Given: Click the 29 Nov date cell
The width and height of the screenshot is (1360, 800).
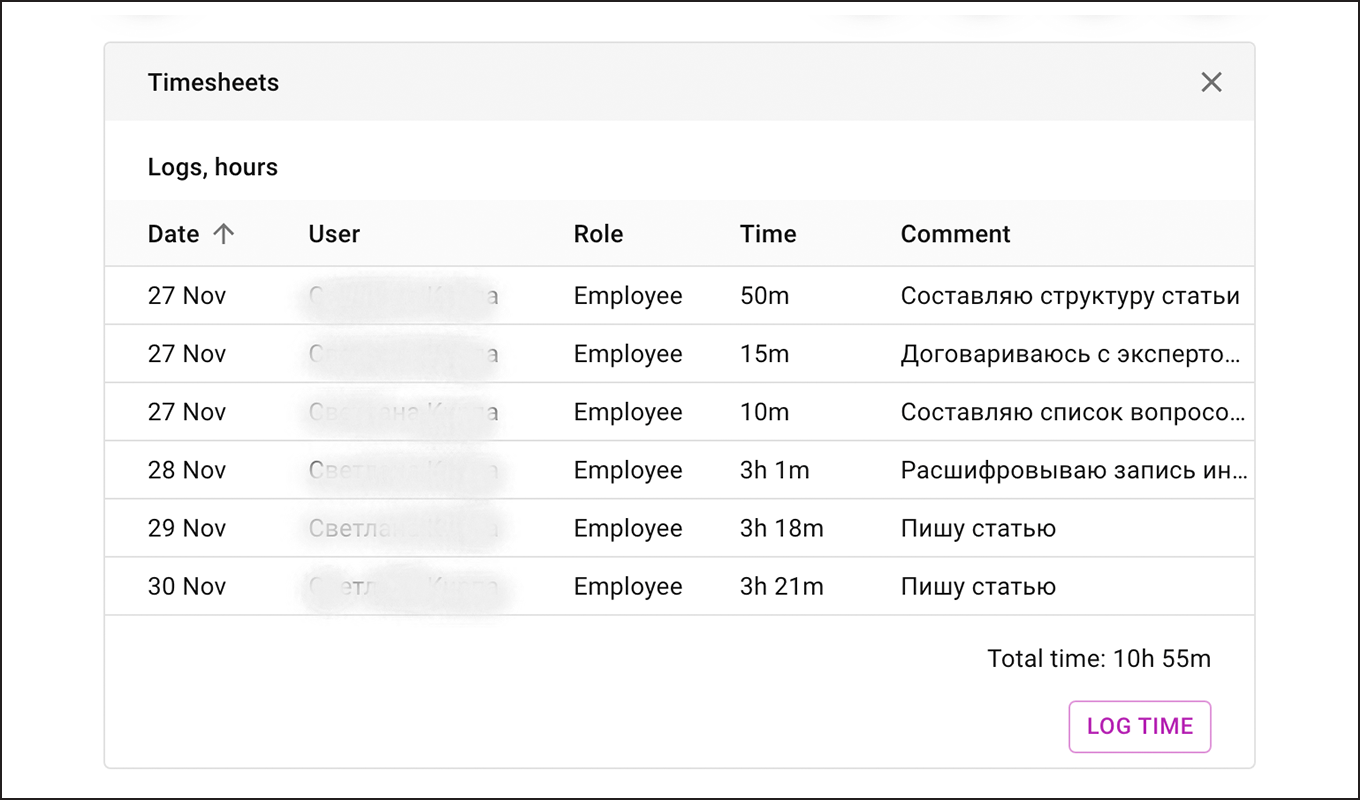Looking at the screenshot, I should [x=187, y=528].
